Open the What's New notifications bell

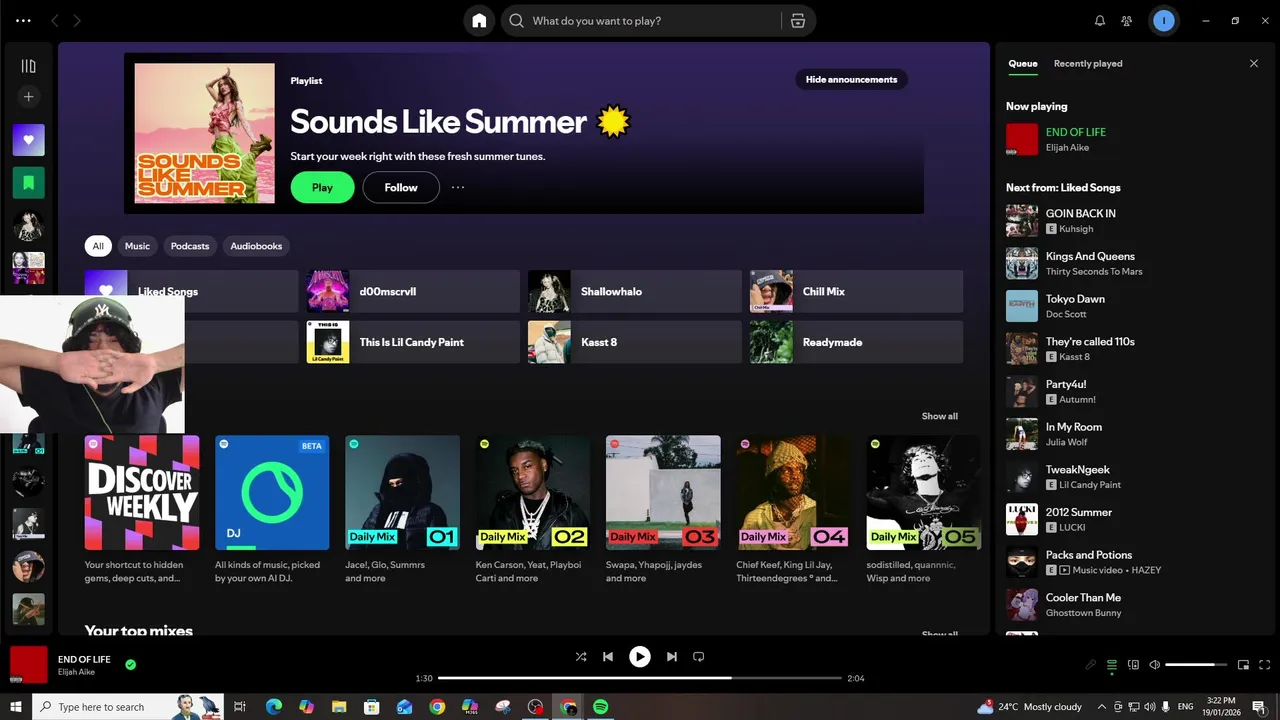pyautogui.click(x=1100, y=20)
